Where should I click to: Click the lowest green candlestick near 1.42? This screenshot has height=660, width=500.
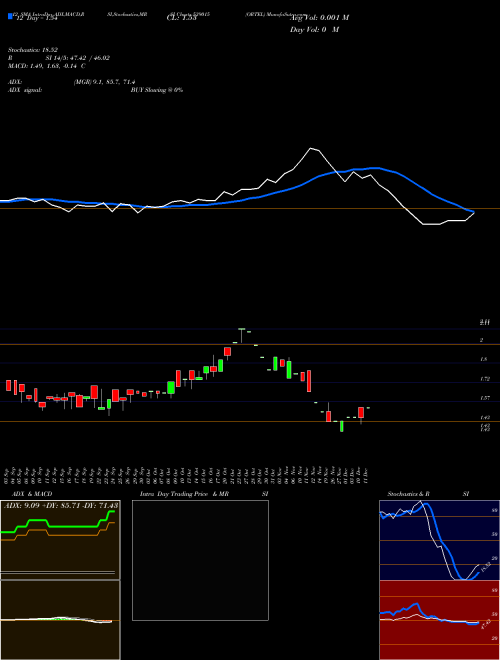341,426
